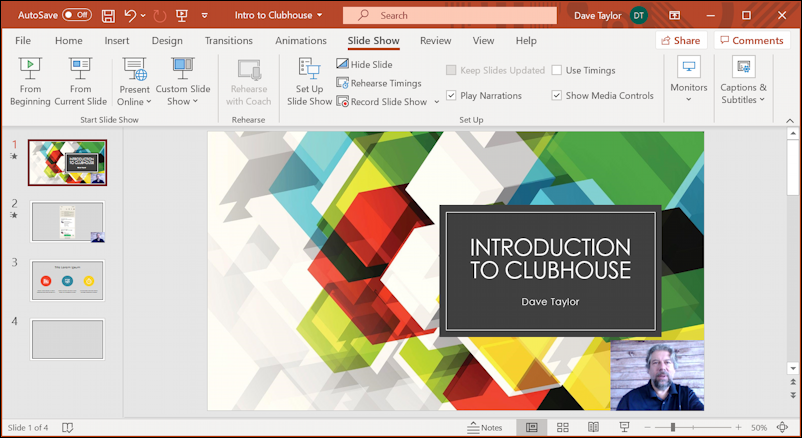
Task: Click the Redo icon
Action: click(x=160, y=16)
